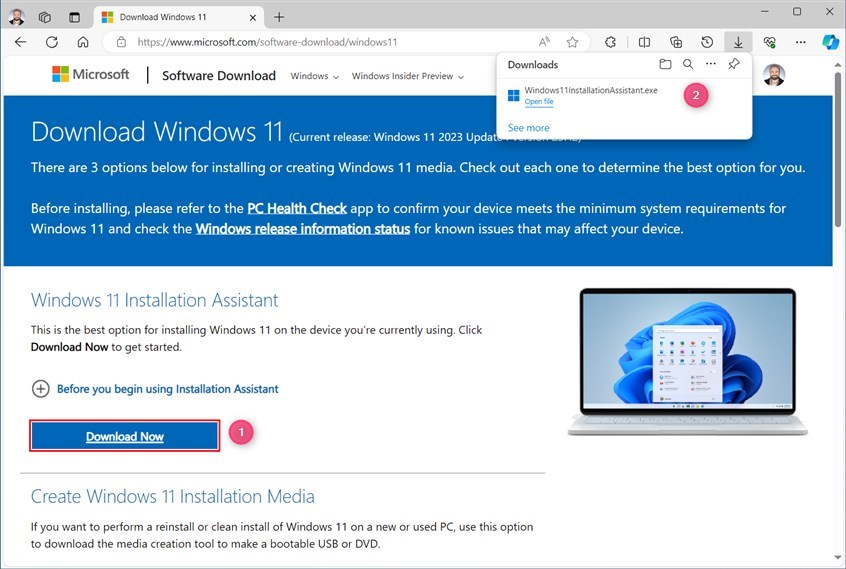846x569 pixels.
Task: Click the Microsoft logo
Action: pyautogui.click(x=91, y=74)
